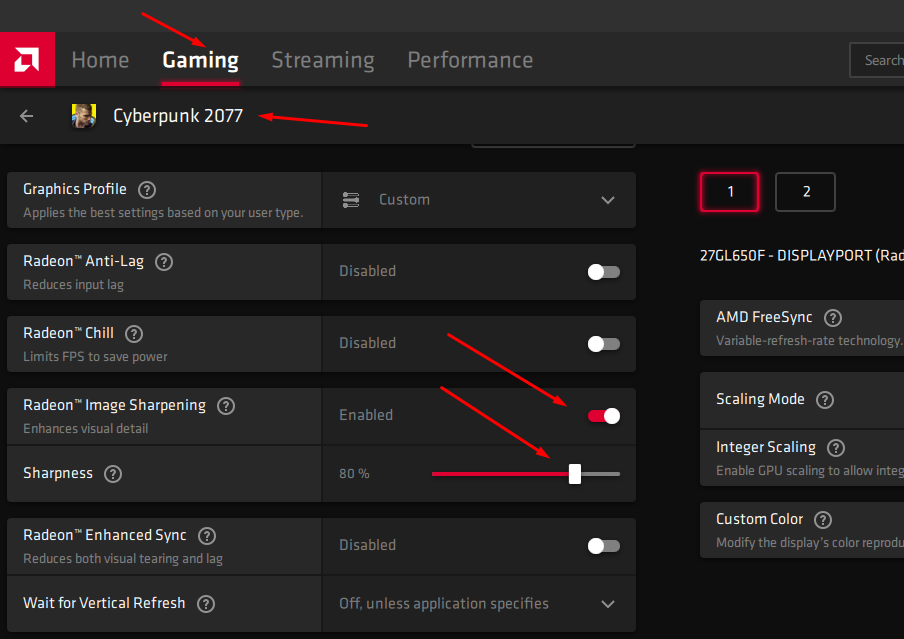Go back using the left arrow

point(27,116)
